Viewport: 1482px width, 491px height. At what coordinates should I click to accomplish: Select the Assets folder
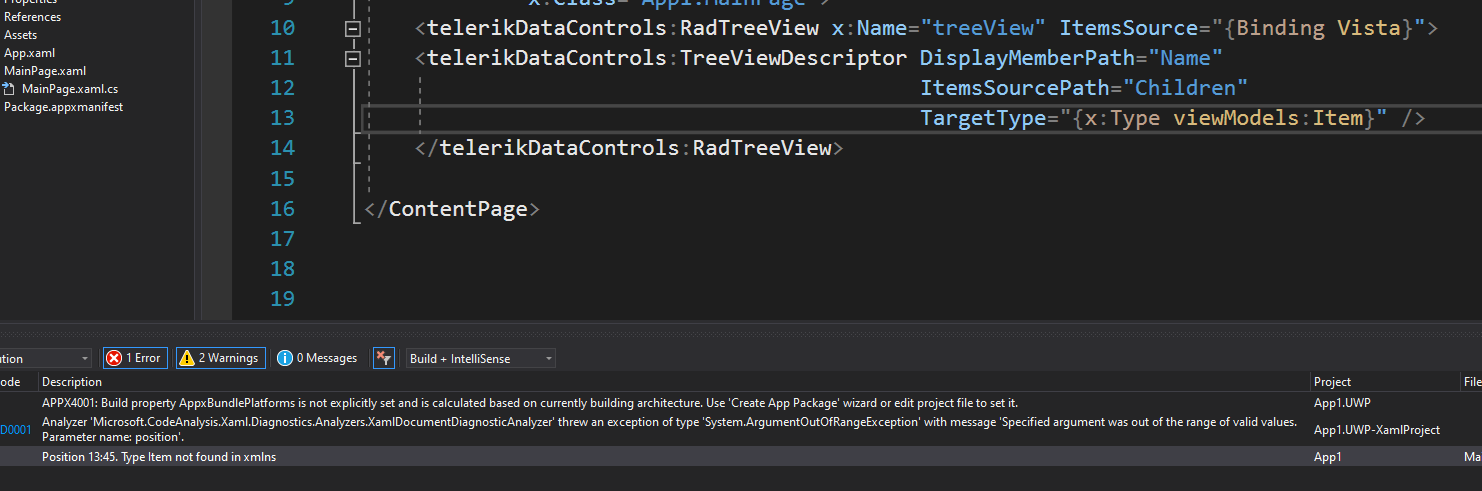[x=21, y=35]
